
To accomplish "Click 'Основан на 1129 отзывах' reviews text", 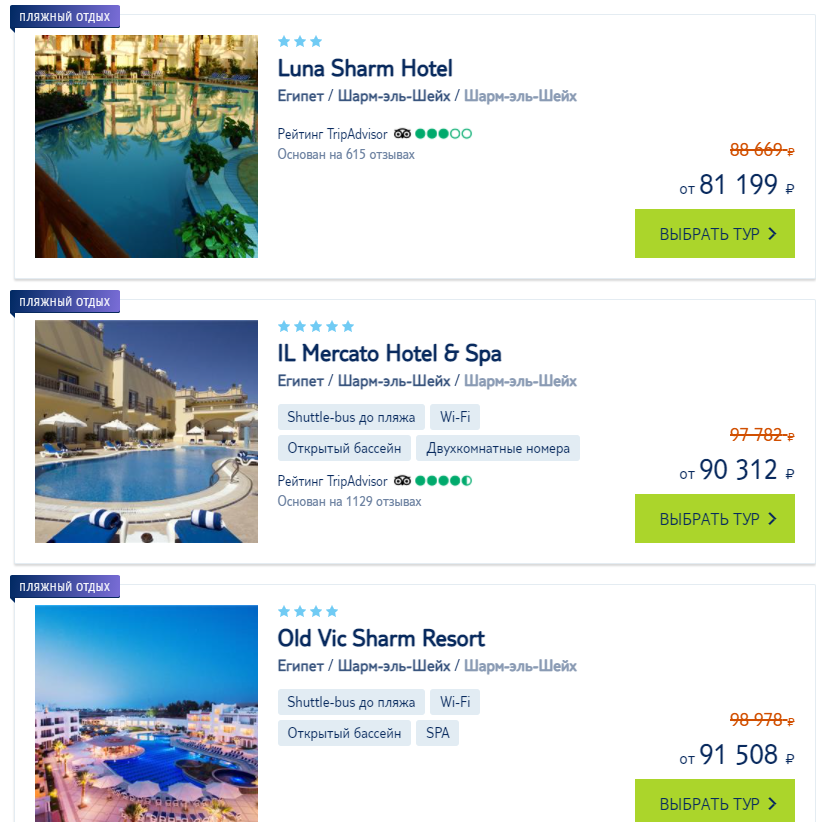I will point(349,501).
